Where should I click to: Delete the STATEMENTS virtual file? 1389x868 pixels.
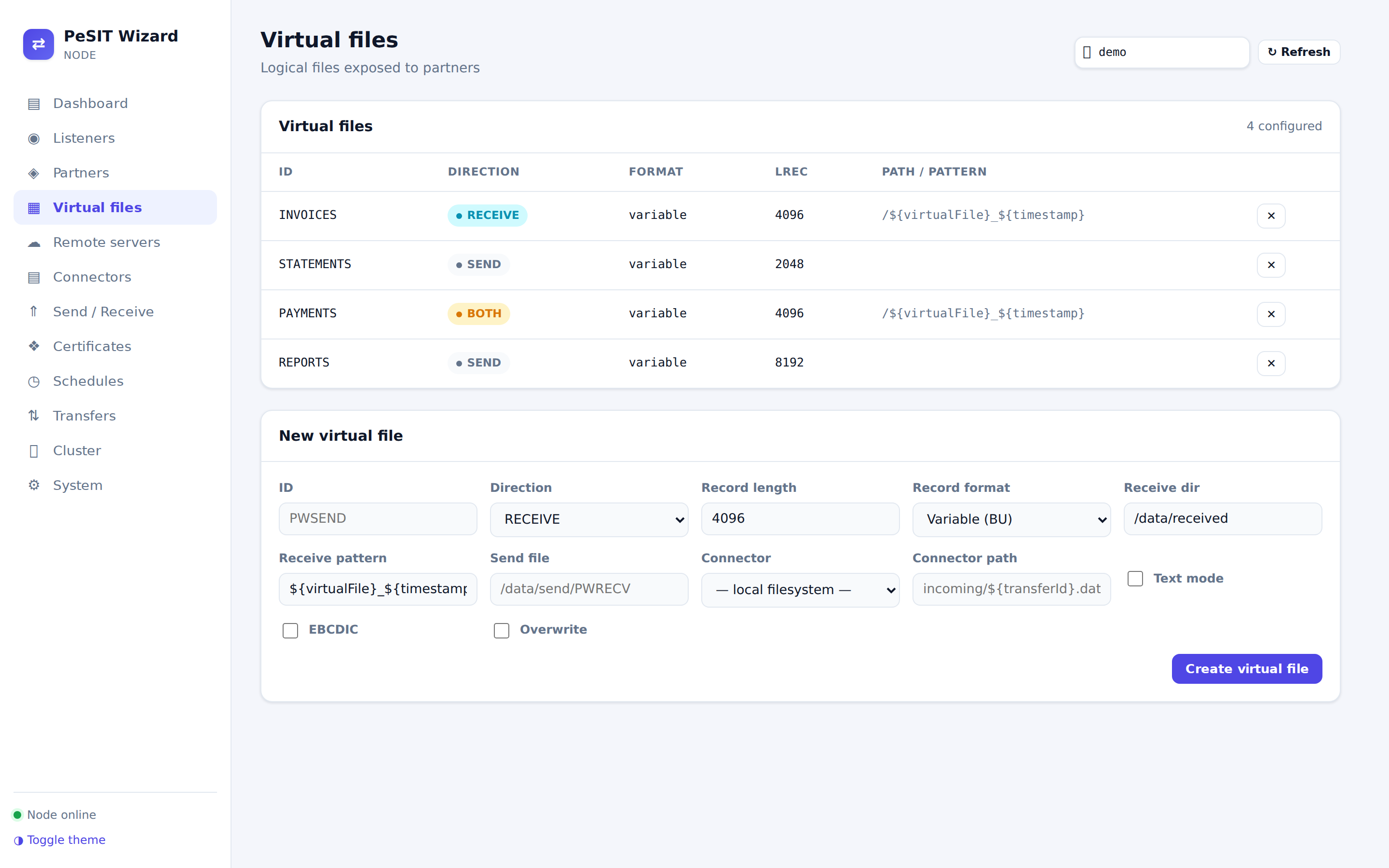[1271, 265]
